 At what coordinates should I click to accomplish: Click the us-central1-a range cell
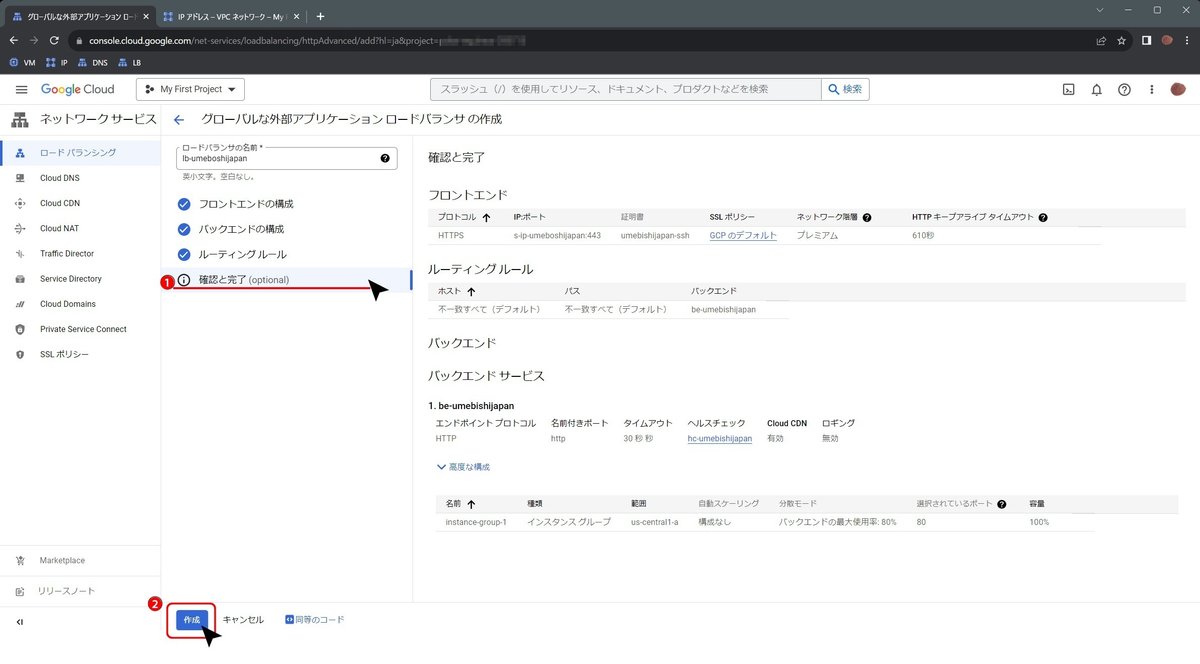[655, 523]
